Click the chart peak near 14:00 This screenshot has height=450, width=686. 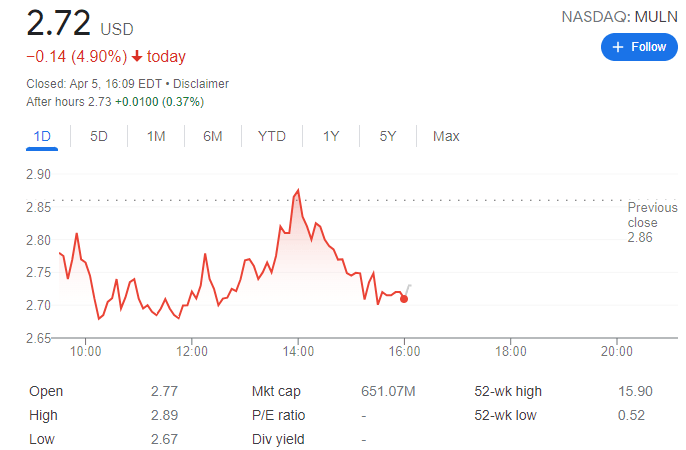pos(298,190)
